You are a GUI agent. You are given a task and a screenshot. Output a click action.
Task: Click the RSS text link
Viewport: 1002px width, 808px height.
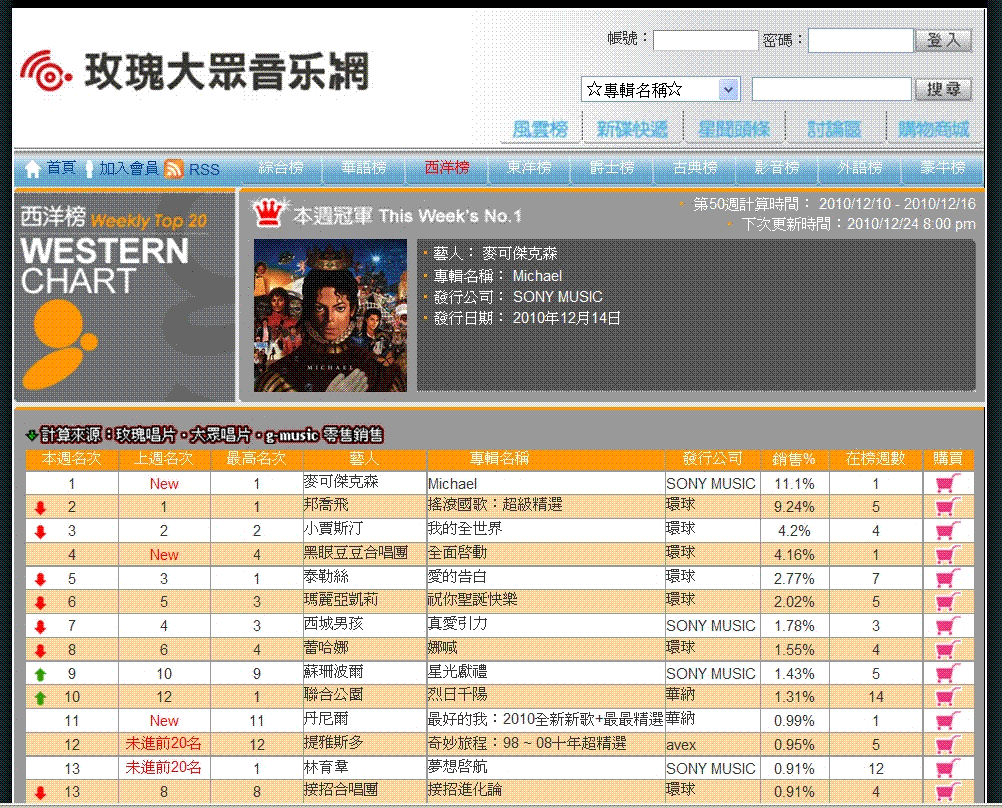(x=204, y=169)
